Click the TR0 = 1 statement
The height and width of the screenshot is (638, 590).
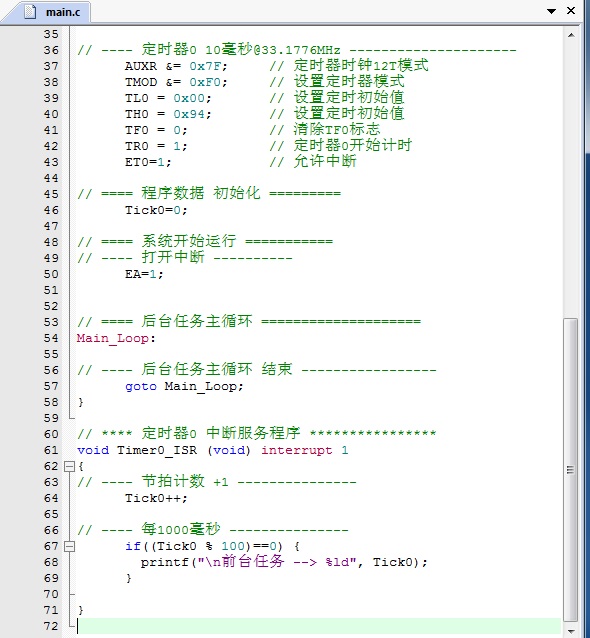(x=156, y=146)
